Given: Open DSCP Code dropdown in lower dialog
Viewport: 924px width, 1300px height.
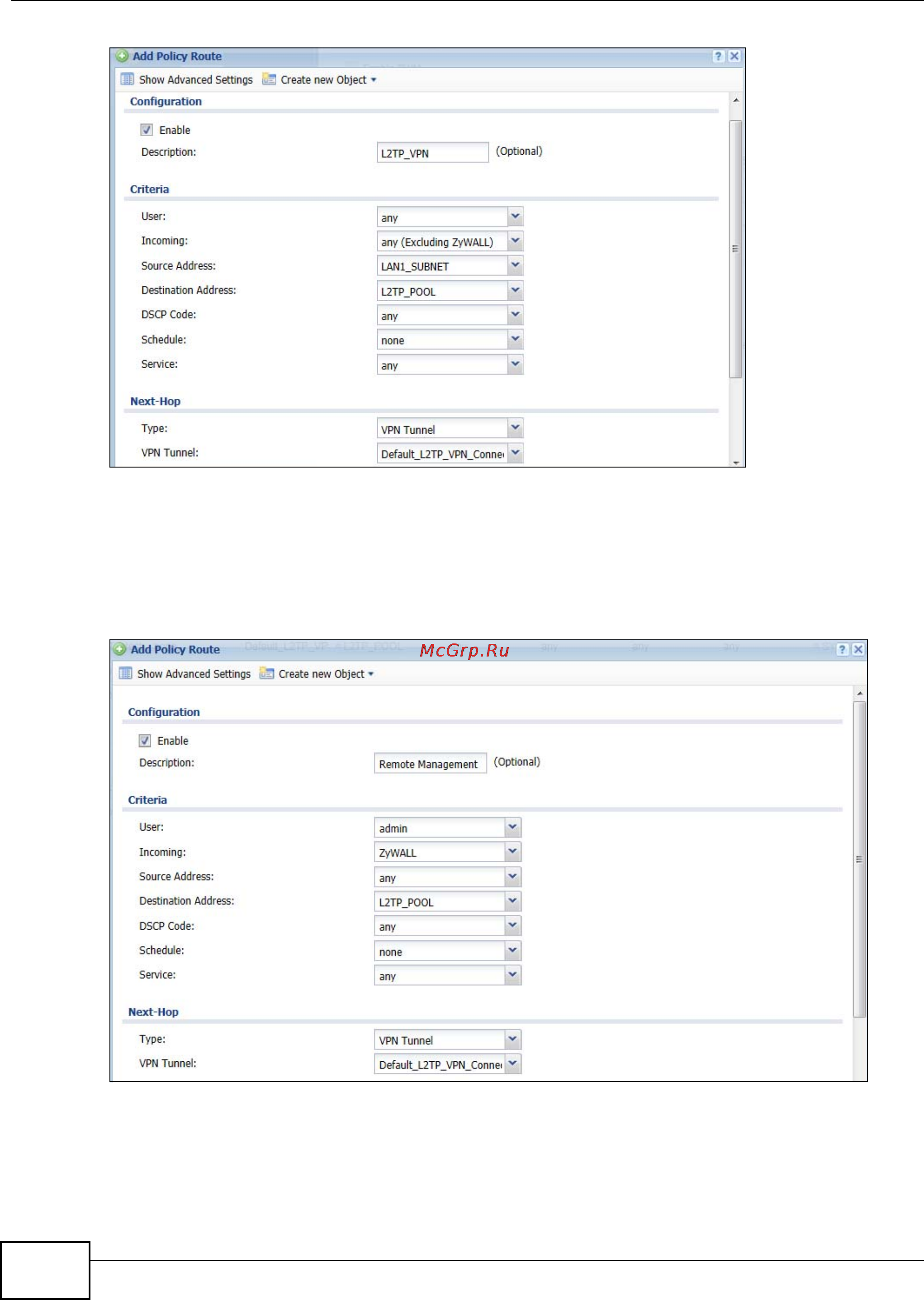Looking at the screenshot, I should tap(512, 926).
